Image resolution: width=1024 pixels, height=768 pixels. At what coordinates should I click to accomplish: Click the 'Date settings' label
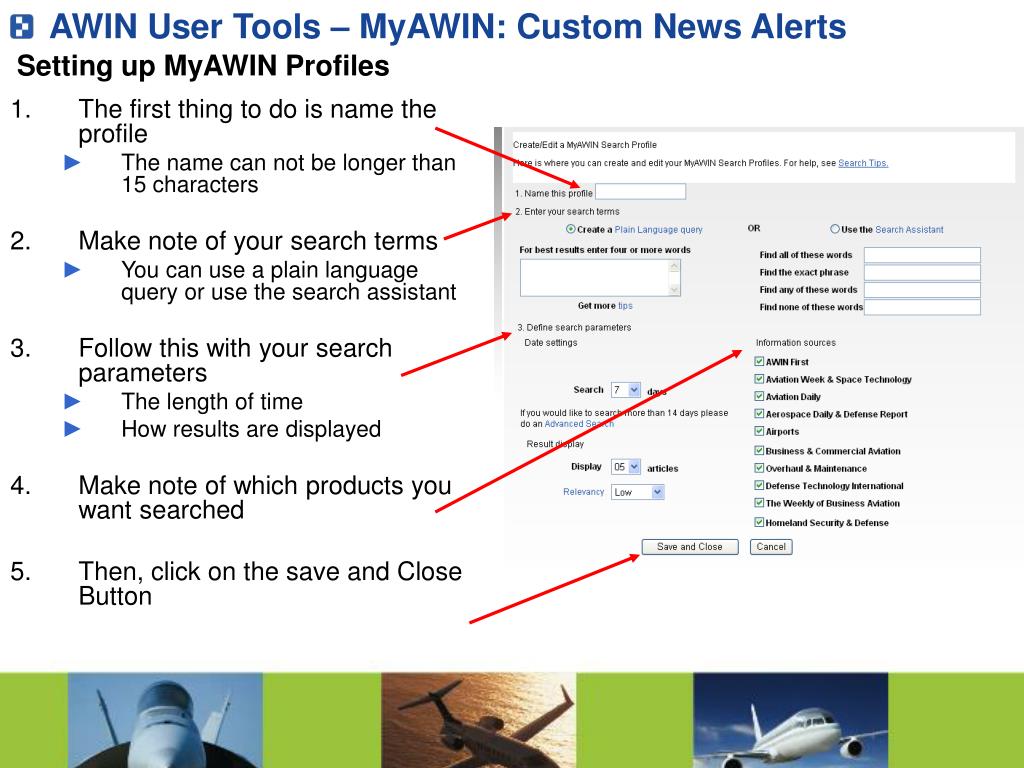551,343
